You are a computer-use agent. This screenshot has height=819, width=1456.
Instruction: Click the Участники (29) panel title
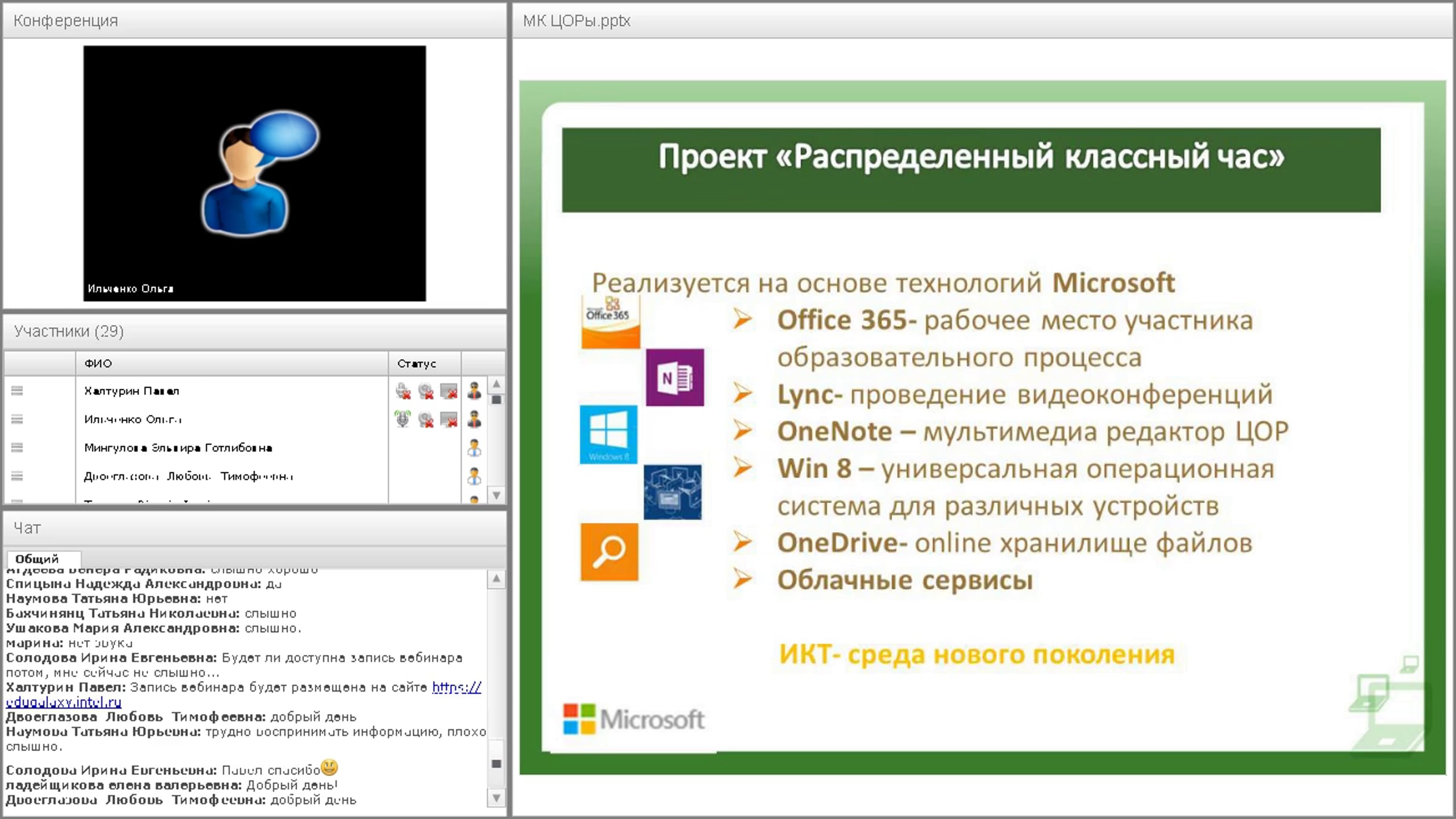click(69, 331)
